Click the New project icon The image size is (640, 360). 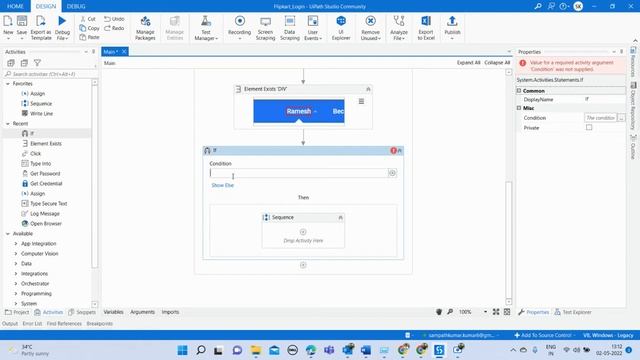coord(8,21)
